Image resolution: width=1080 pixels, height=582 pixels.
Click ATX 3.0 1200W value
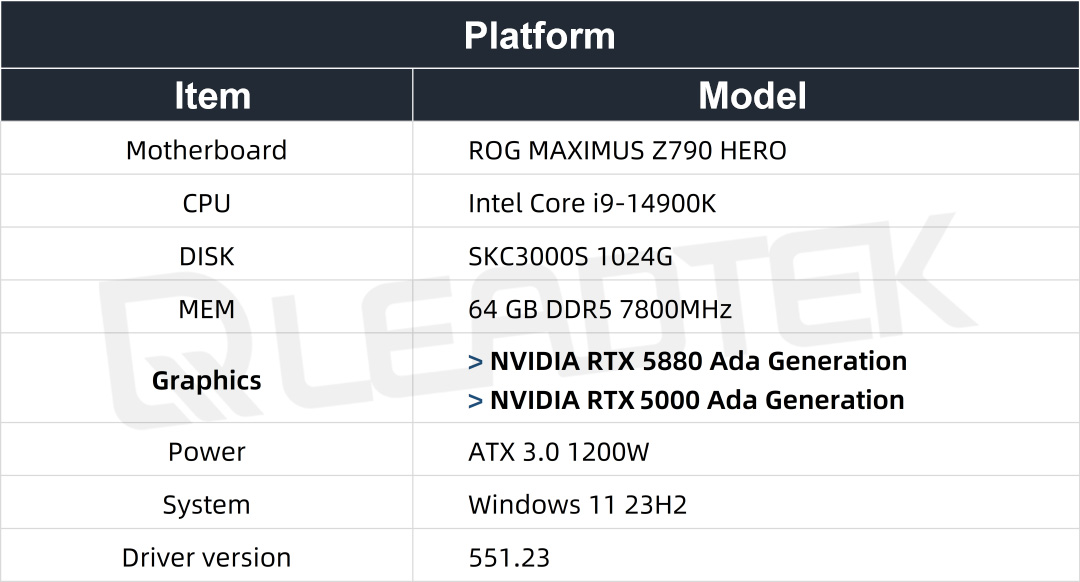pyautogui.click(x=559, y=452)
